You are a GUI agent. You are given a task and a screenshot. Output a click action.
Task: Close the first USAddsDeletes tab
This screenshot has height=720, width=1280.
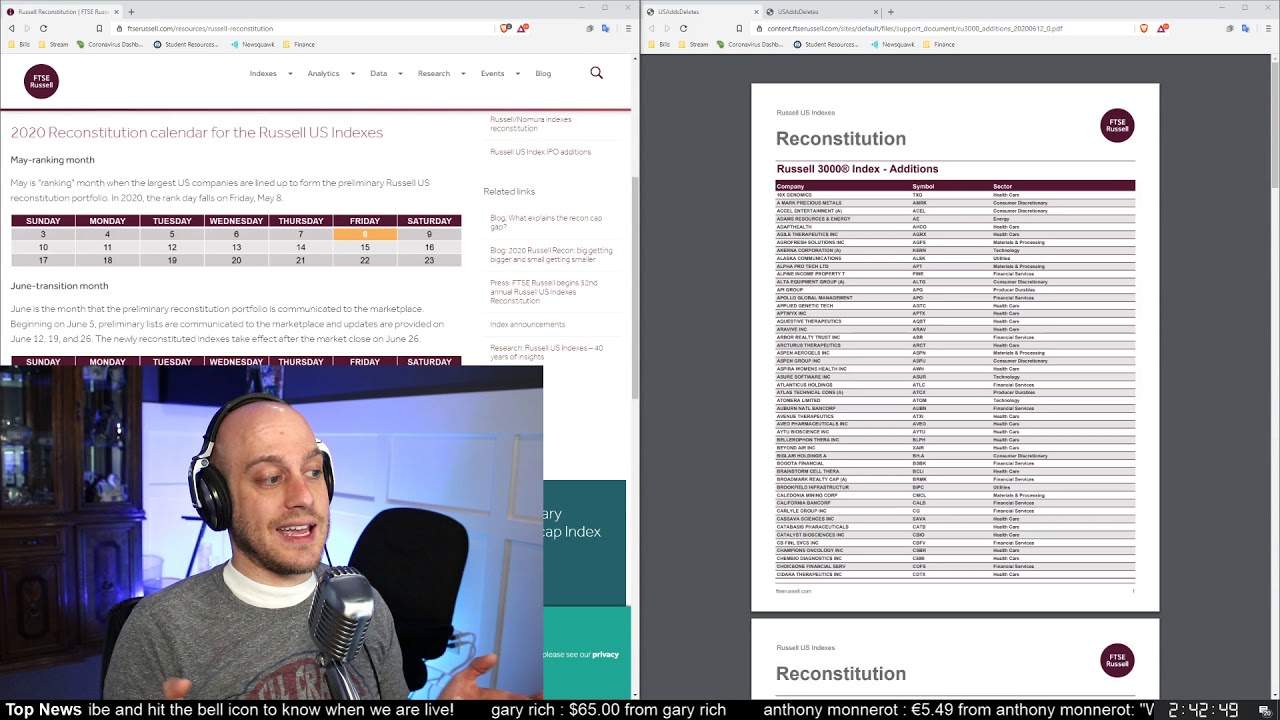(756, 12)
